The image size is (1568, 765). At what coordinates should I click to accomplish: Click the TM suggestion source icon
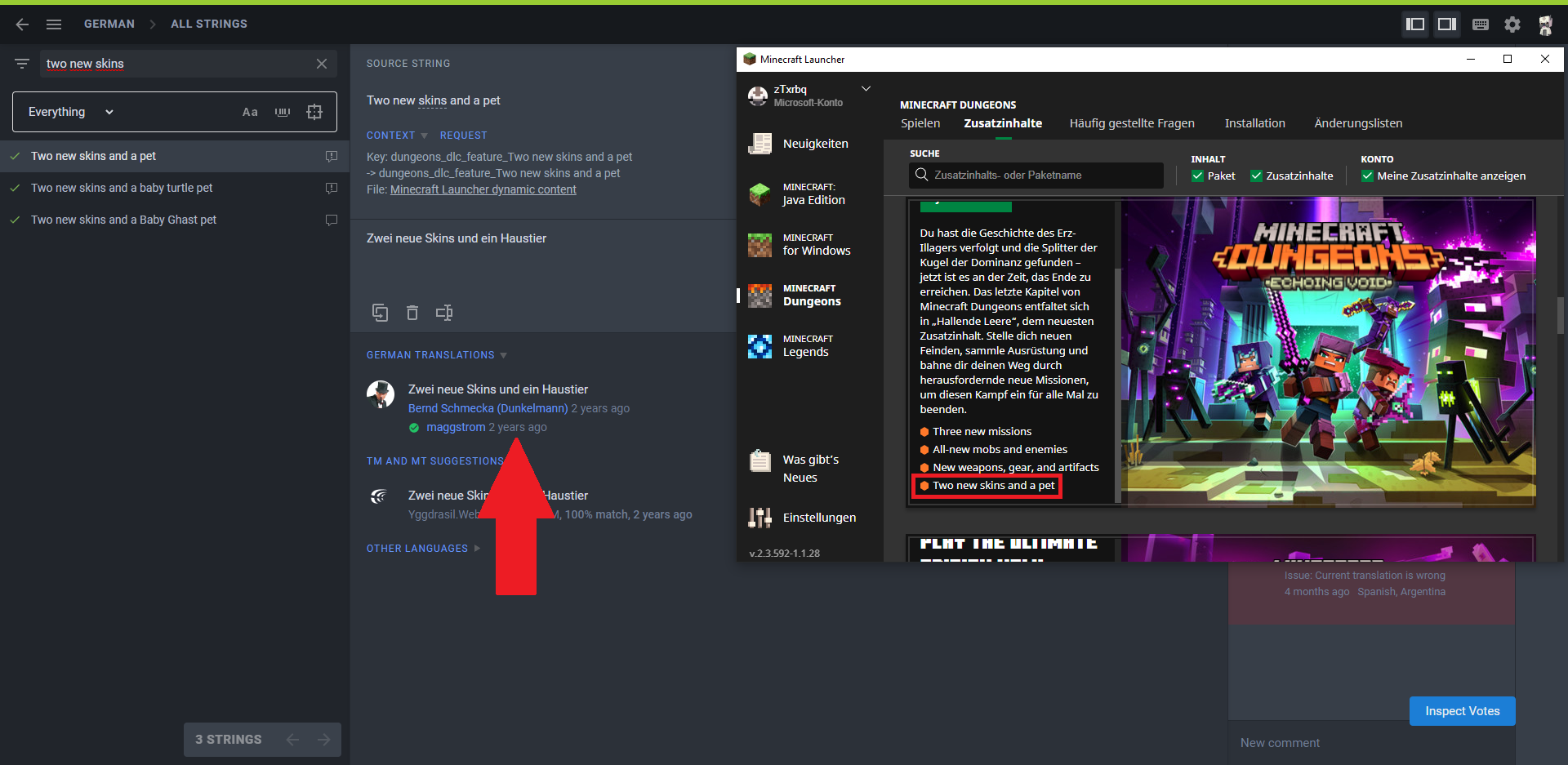click(379, 496)
